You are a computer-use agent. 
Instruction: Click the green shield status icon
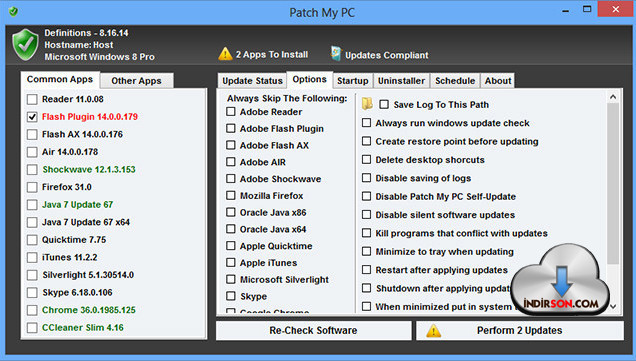point(25,45)
